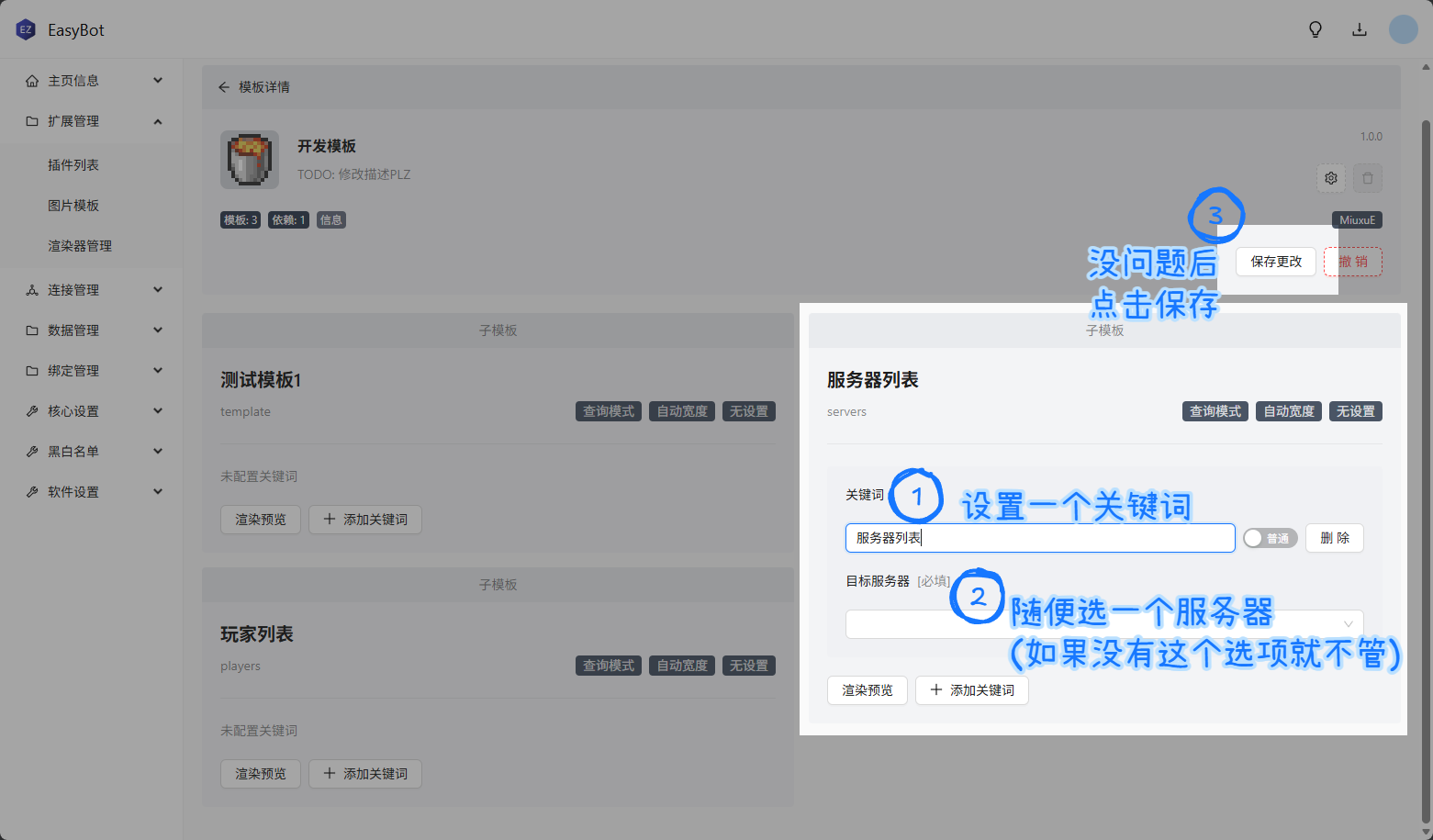
Task: Open the 目标服务器 dropdown
Action: pos(1103,624)
